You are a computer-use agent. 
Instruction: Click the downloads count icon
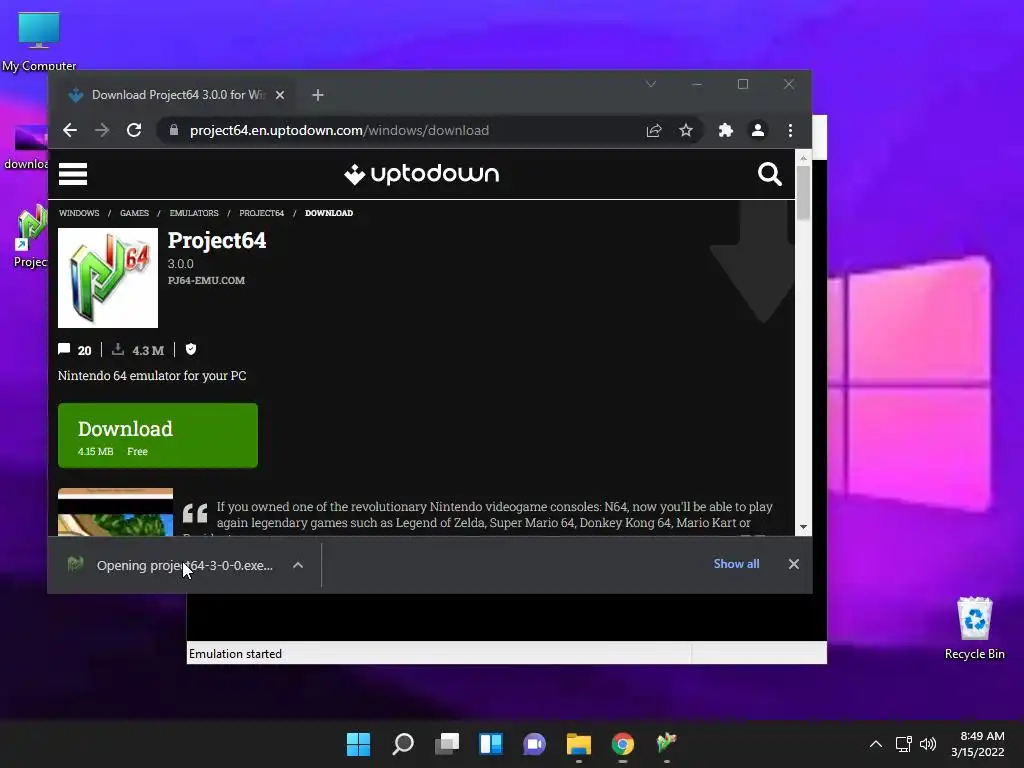[118, 349]
